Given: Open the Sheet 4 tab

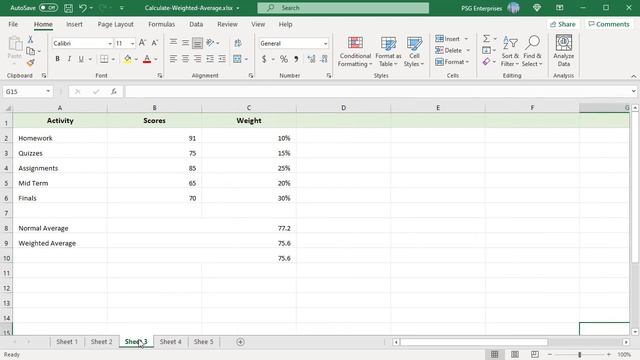Looking at the screenshot, I should pos(171,342).
